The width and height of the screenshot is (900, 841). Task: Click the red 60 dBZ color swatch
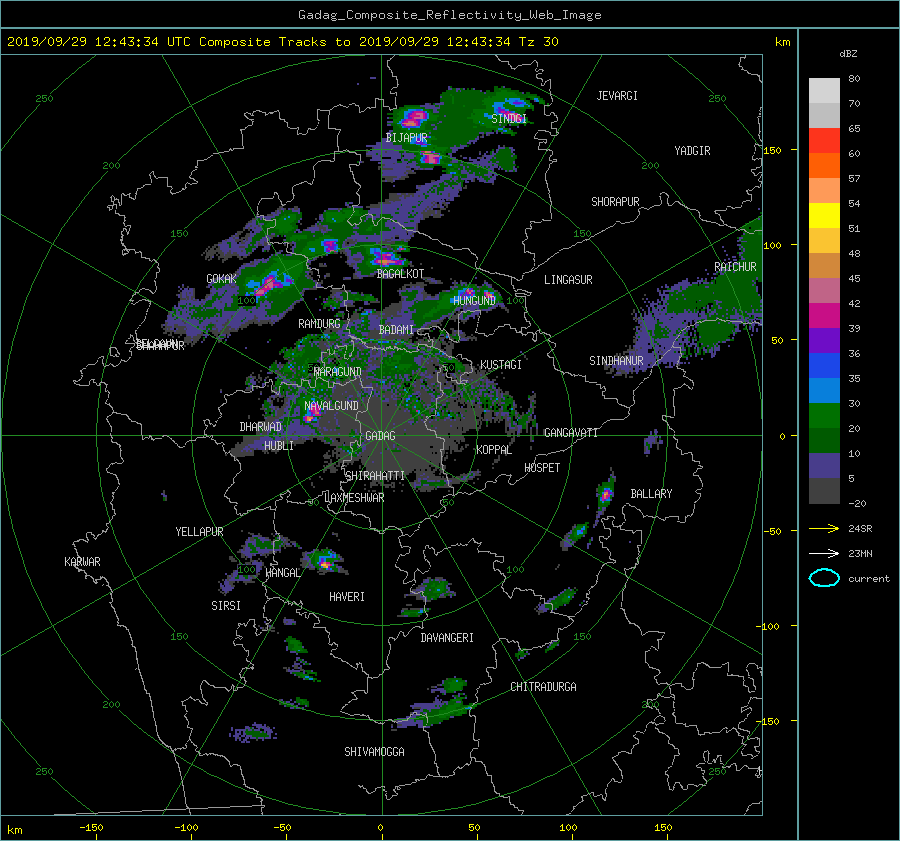point(824,140)
